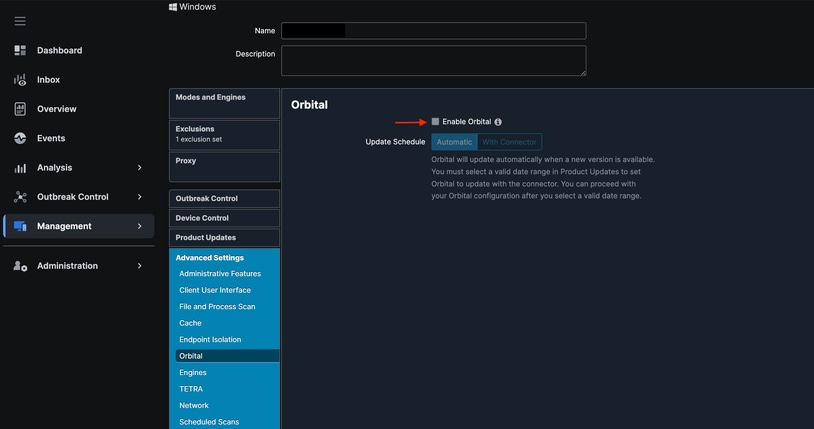The image size is (814, 429).
Task: Click the Advanced Settings header
Action: point(210,258)
